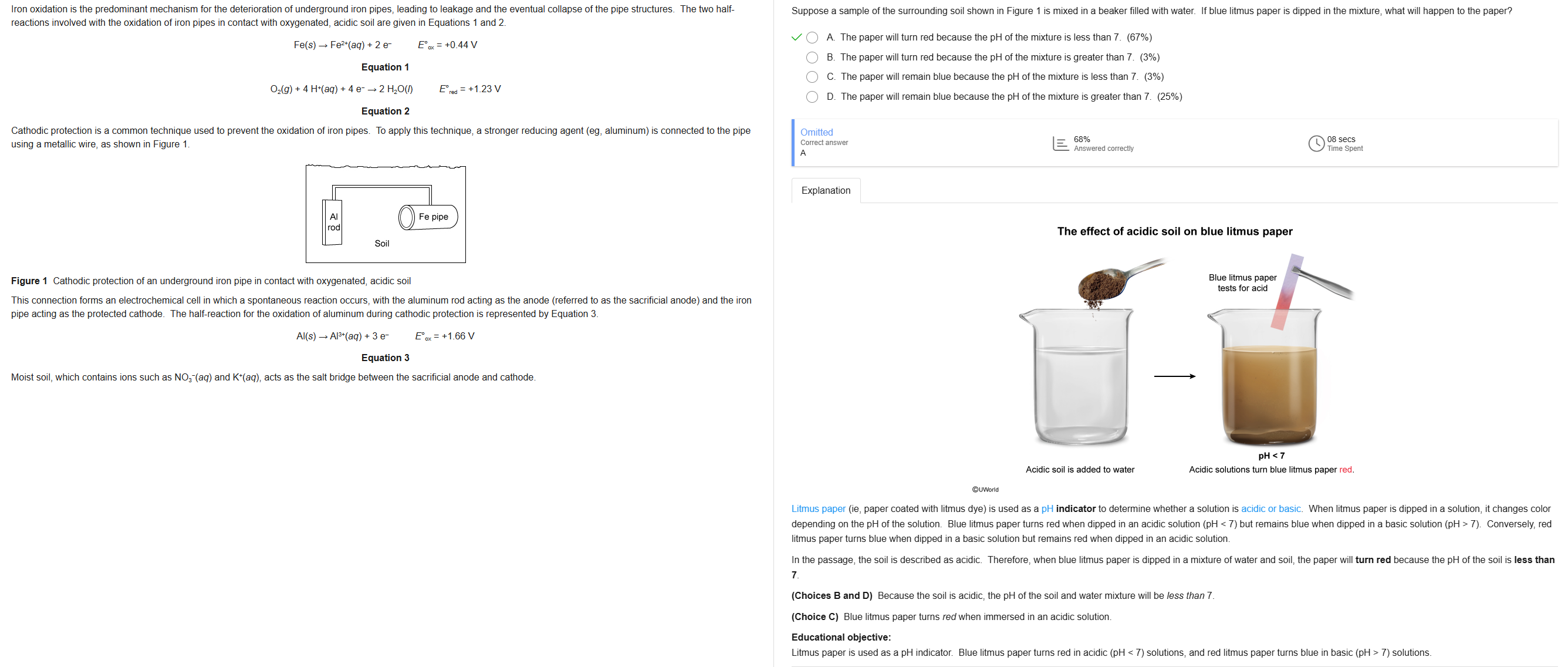Select answer choice C radio button
The width and height of the screenshot is (1568, 667).
pyautogui.click(x=812, y=77)
